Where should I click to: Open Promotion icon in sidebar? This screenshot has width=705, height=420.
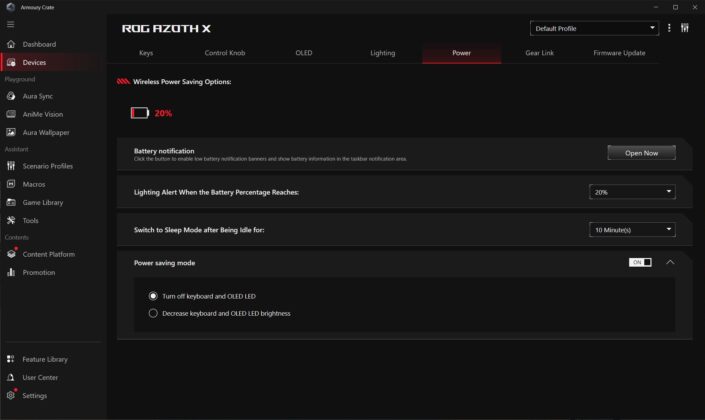coord(11,272)
